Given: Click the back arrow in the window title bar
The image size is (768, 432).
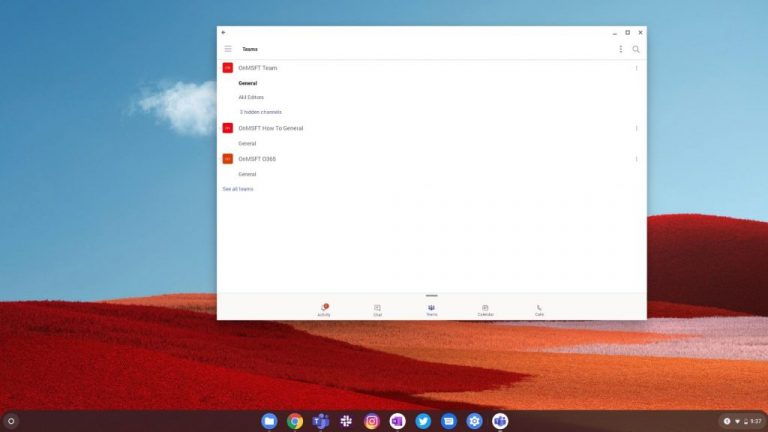Looking at the screenshot, I should 223,32.
